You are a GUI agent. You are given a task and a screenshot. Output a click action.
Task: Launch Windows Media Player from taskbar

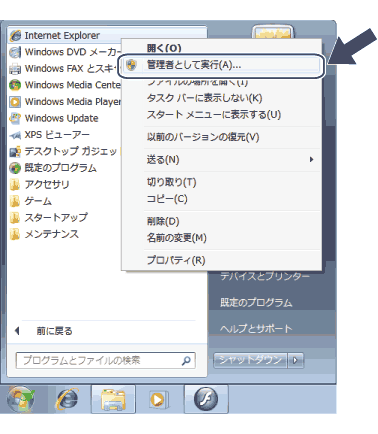(159, 399)
